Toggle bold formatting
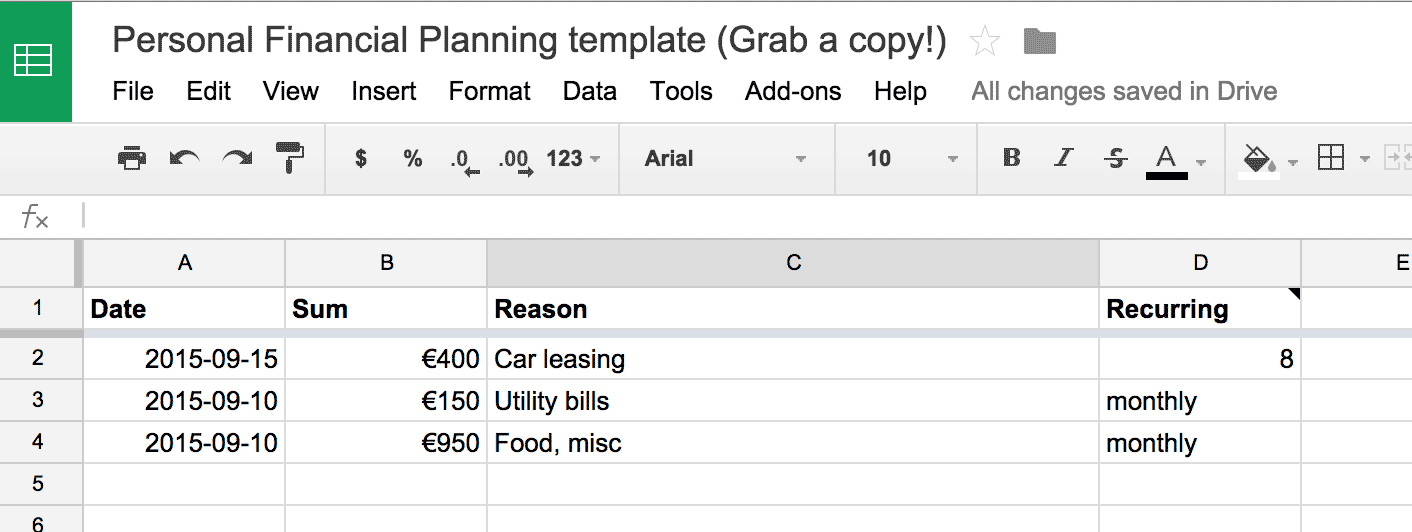This screenshot has height=532, width=1412. coord(1012,158)
